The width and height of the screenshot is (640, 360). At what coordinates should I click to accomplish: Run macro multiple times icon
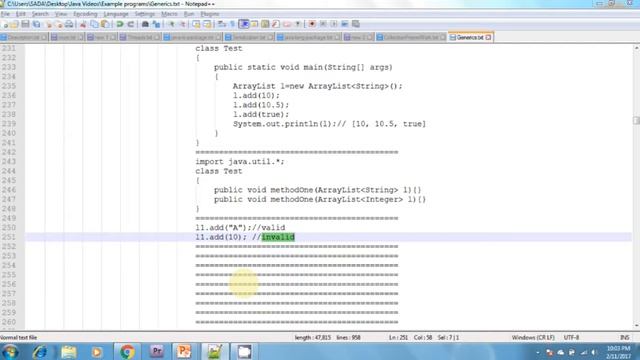[x=345, y=24]
